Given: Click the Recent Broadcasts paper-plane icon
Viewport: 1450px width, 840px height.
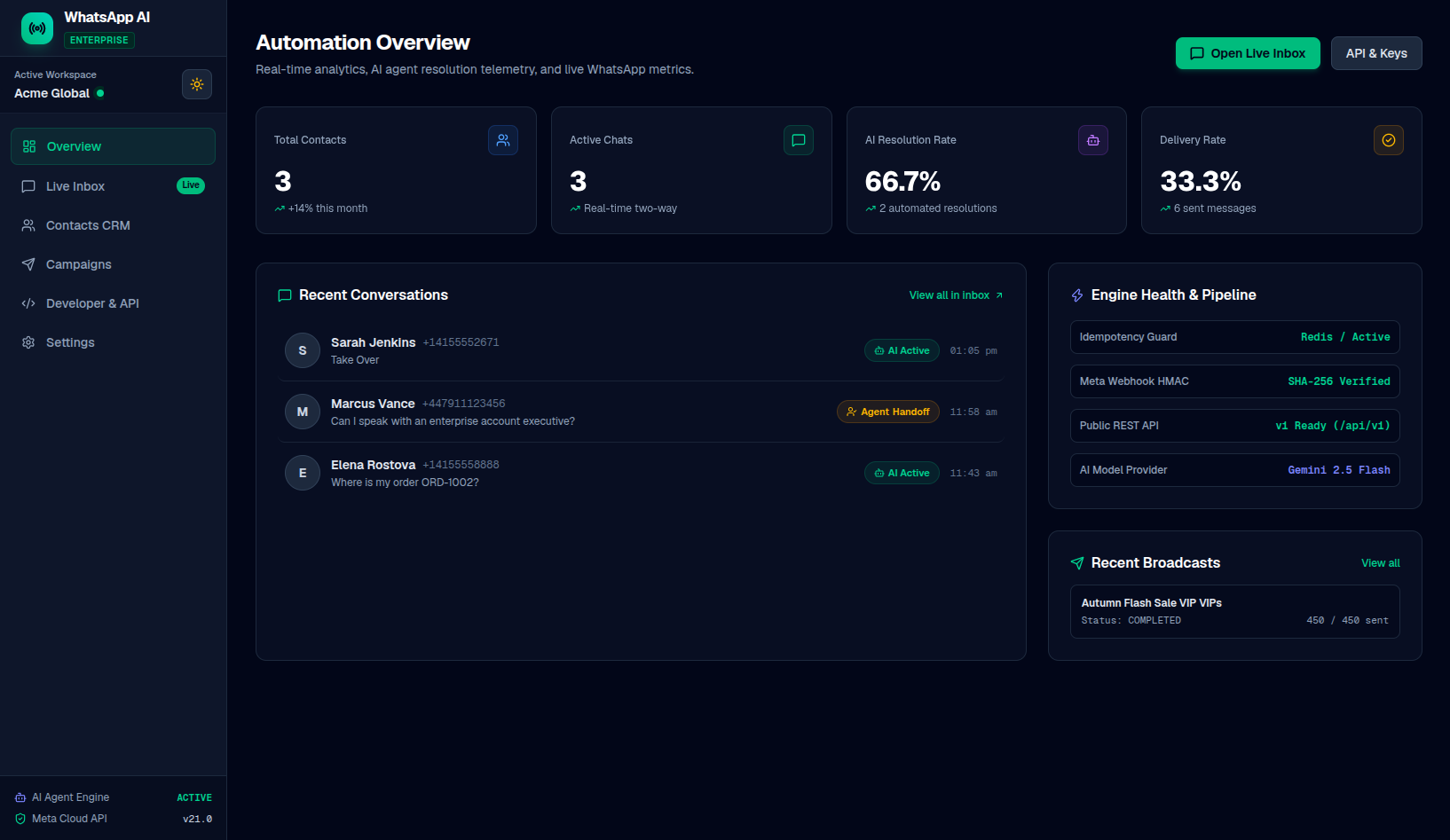Looking at the screenshot, I should click(x=1077, y=563).
